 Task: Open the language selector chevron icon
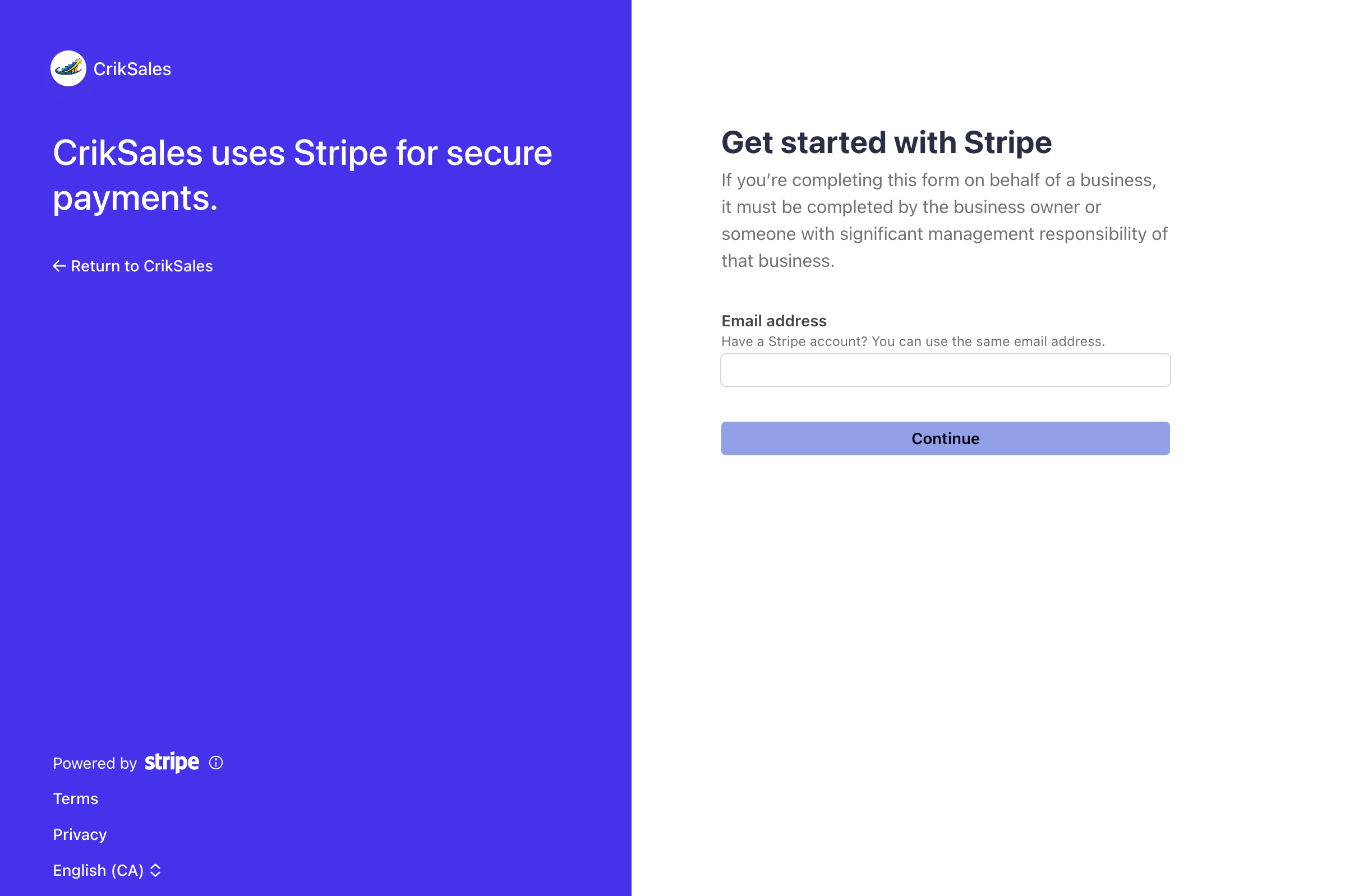pyautogui.click(x=155, y=870)
